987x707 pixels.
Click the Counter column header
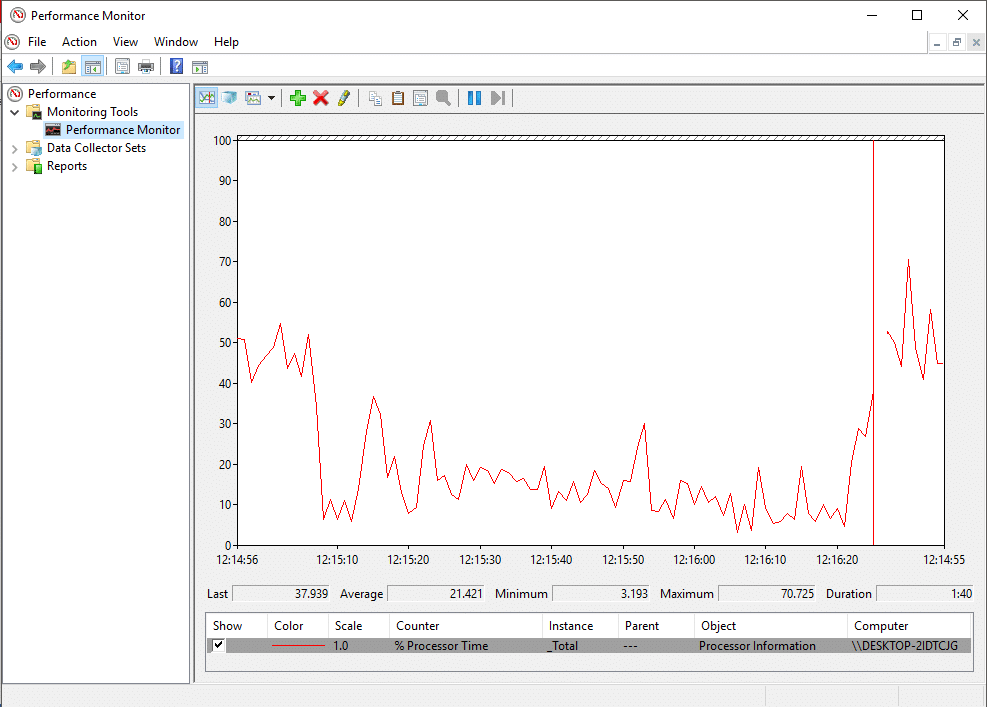pos(417,626)
